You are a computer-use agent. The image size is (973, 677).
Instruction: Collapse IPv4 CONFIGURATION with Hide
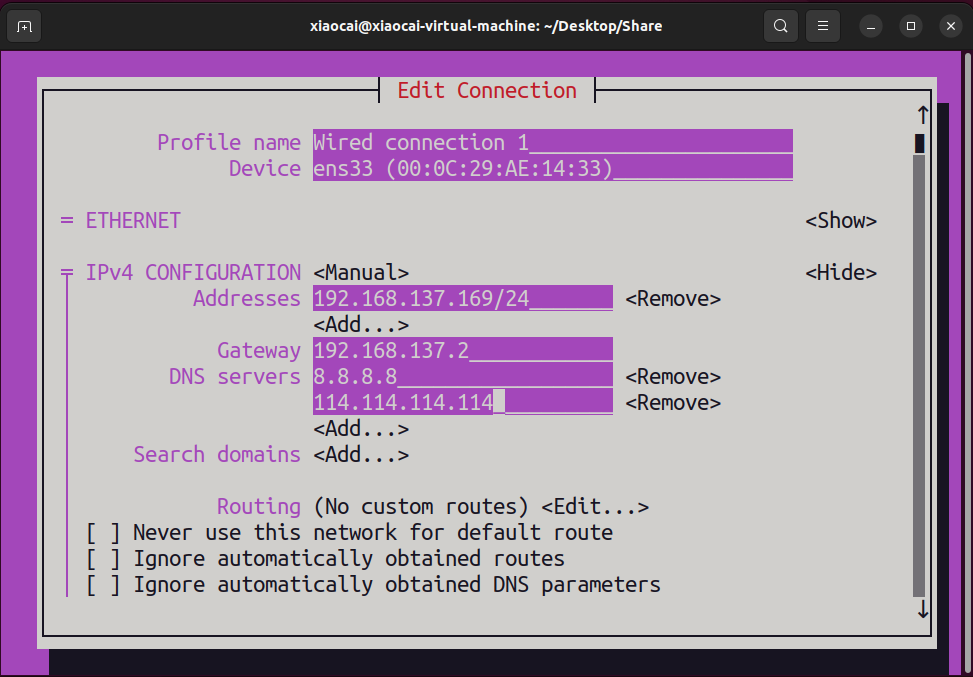[841, 273]
